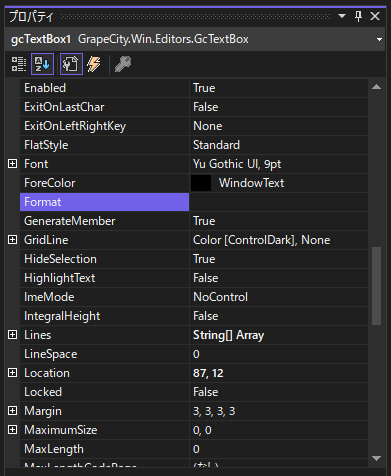This screenshot has height=476, width=391.
Task: Click the Color [ControlDark], None value
Action: [x=262, y=240]
